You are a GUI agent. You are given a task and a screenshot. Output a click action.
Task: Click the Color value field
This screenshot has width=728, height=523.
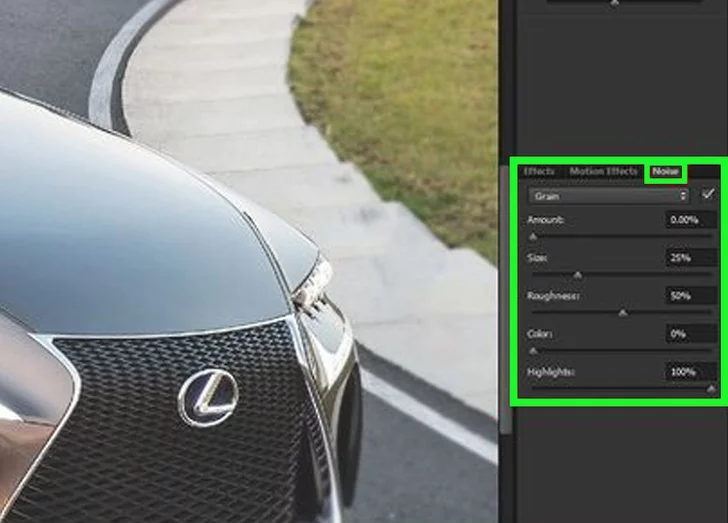[x=691, y=333]
